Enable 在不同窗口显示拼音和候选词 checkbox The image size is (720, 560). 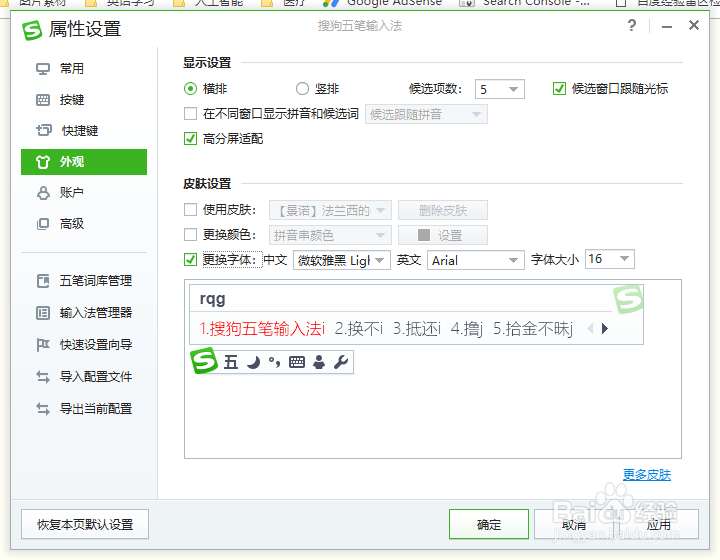tap(190, 113)
